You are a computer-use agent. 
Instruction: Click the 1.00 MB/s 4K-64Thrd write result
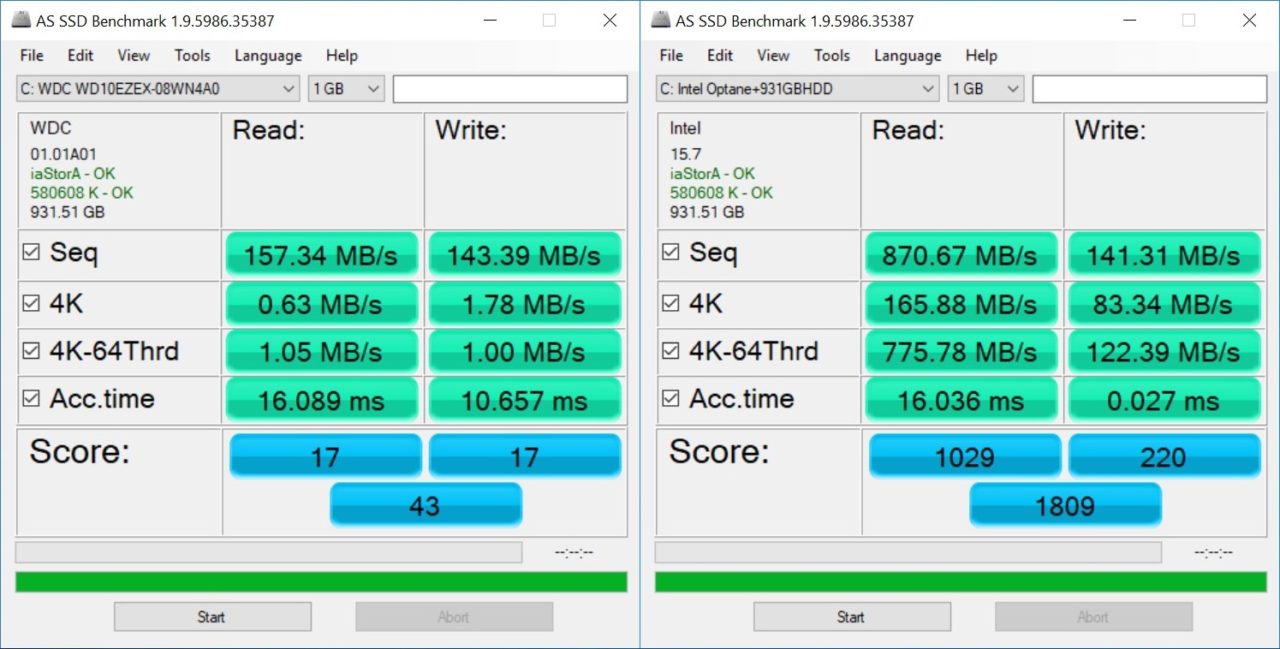coord(525,352)
